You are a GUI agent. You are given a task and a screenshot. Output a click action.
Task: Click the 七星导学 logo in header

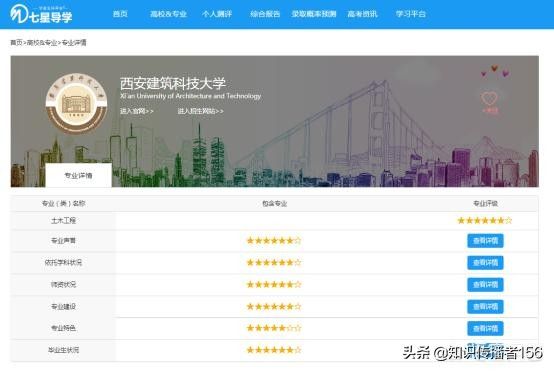(x=41, y=14)
